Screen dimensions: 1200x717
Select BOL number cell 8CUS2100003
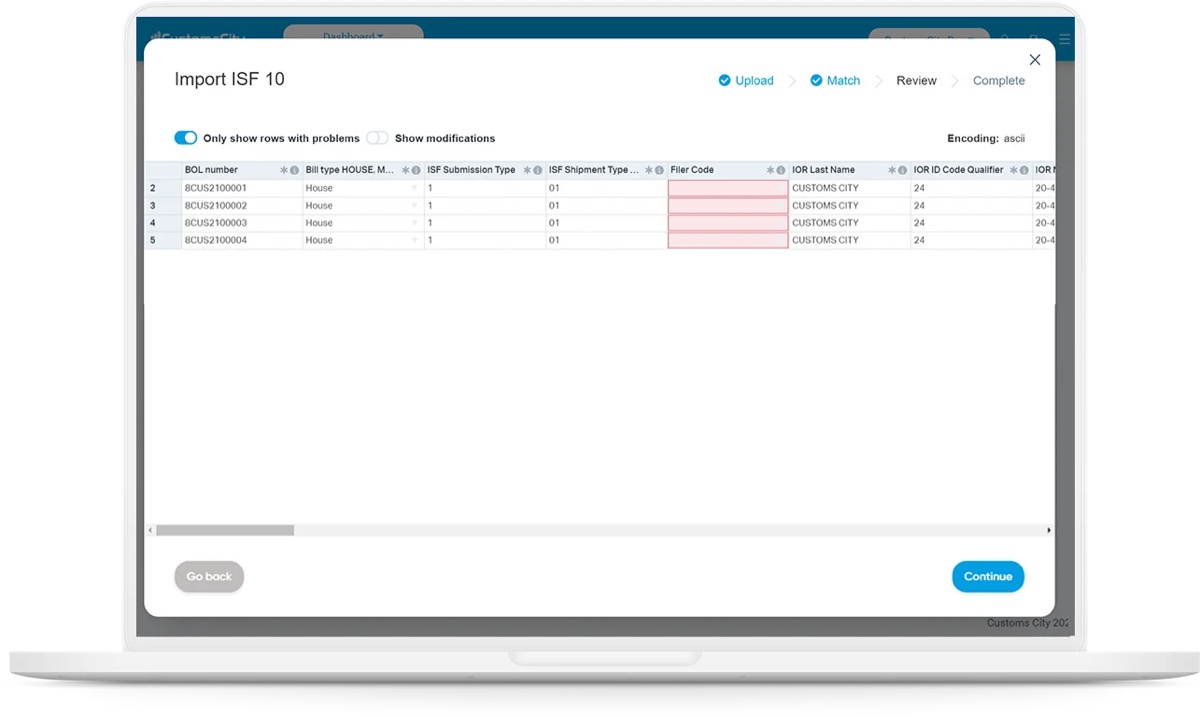[x=242, y=223]
